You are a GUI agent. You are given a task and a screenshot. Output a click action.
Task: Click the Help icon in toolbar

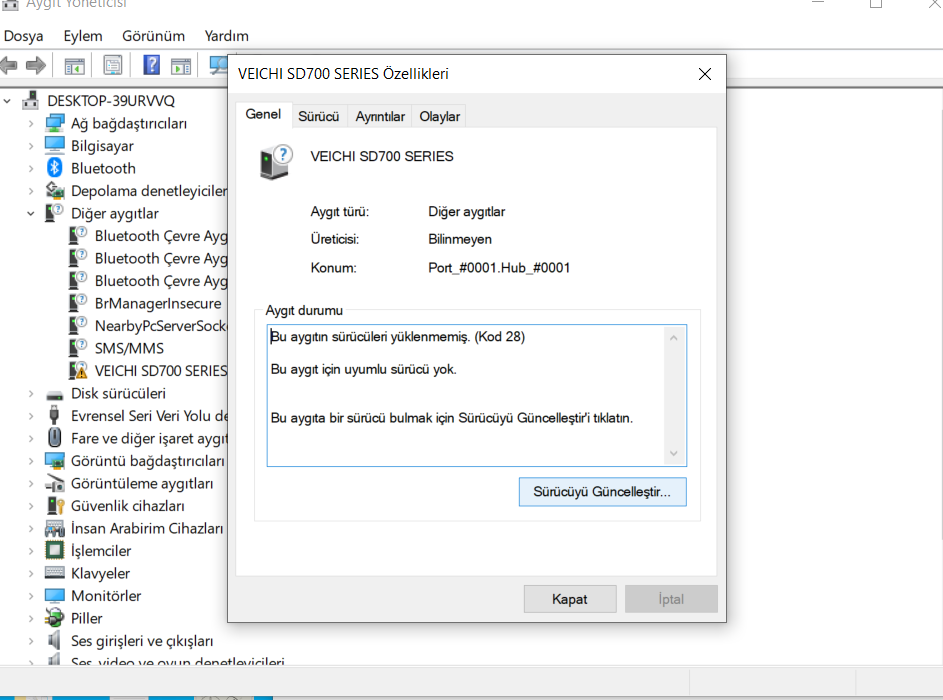coord(151,66)
